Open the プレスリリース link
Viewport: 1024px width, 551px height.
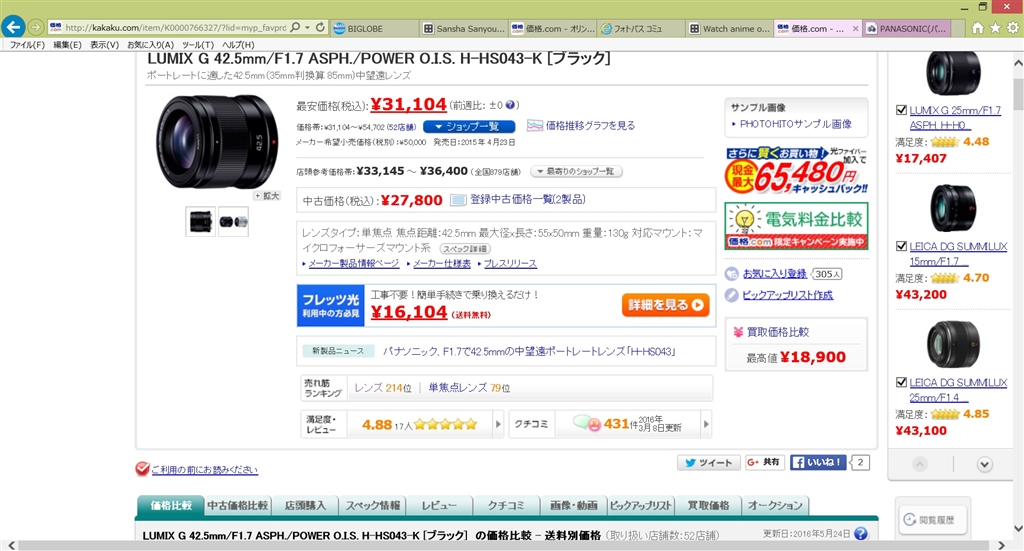pos(510,264)
